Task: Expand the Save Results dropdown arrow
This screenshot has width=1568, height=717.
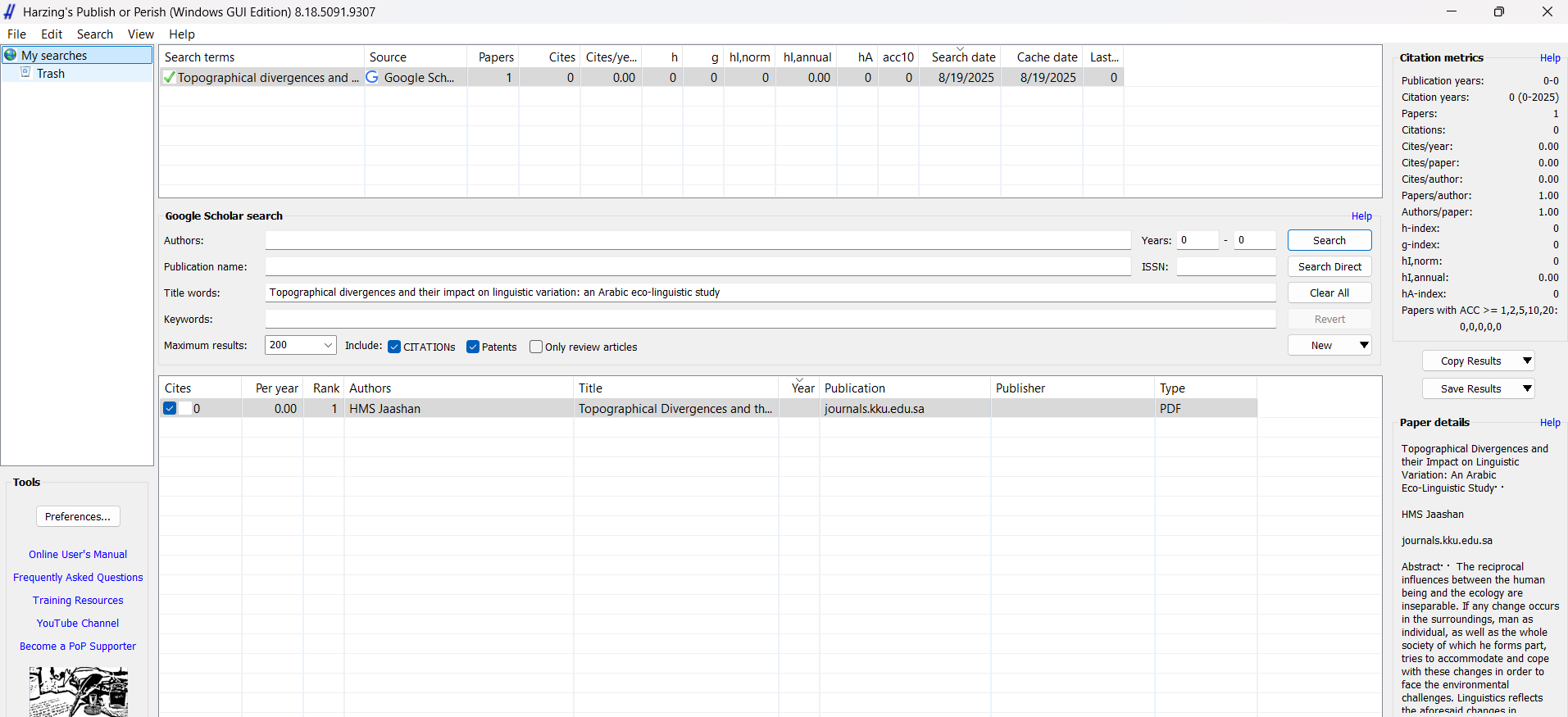Action: click(x=1528, y=388)
